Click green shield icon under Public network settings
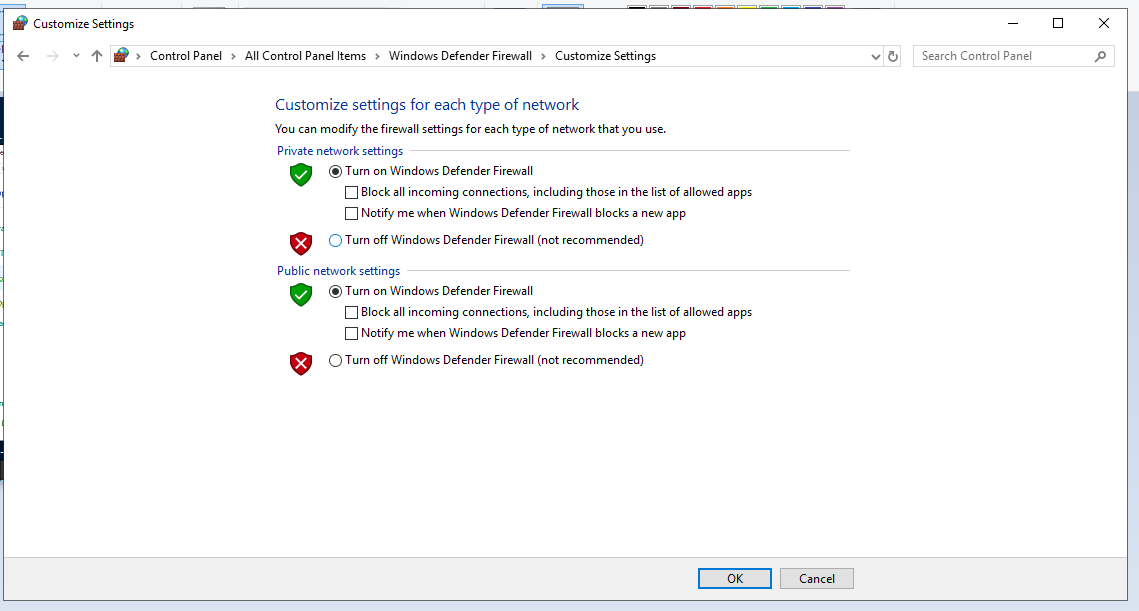 coord(301,294)
